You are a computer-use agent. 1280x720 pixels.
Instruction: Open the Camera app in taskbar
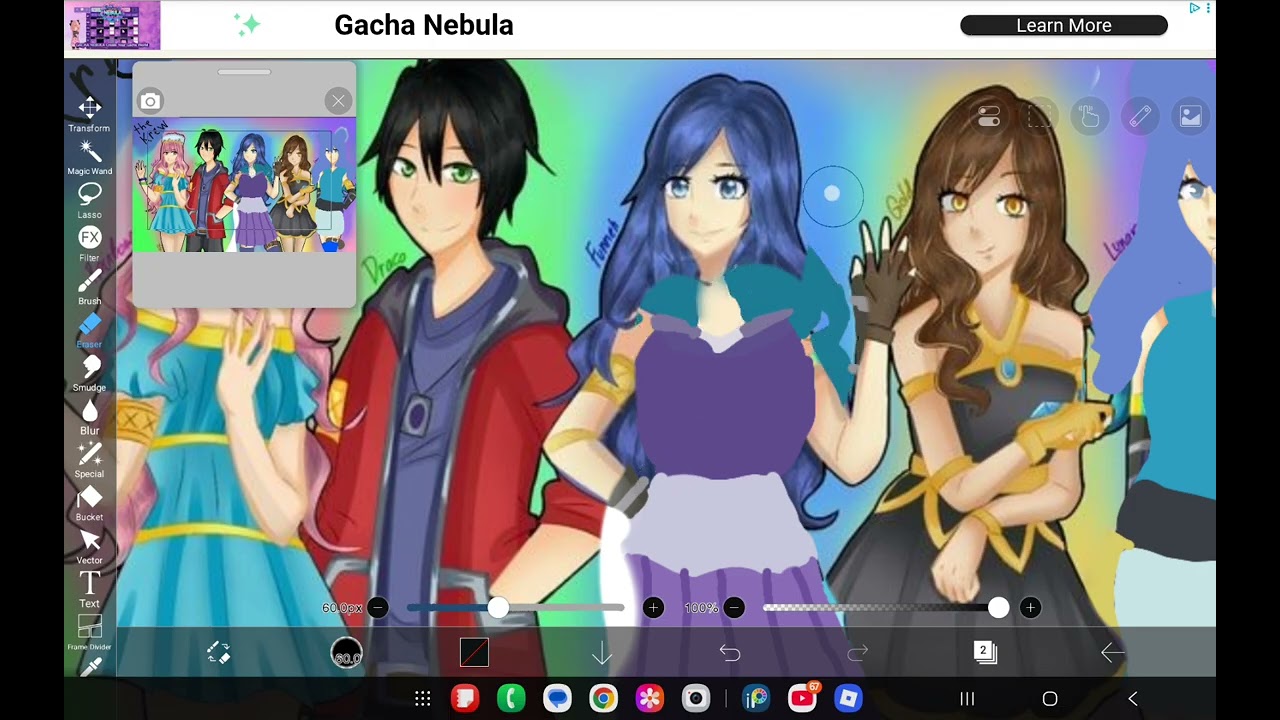[696, 698]
